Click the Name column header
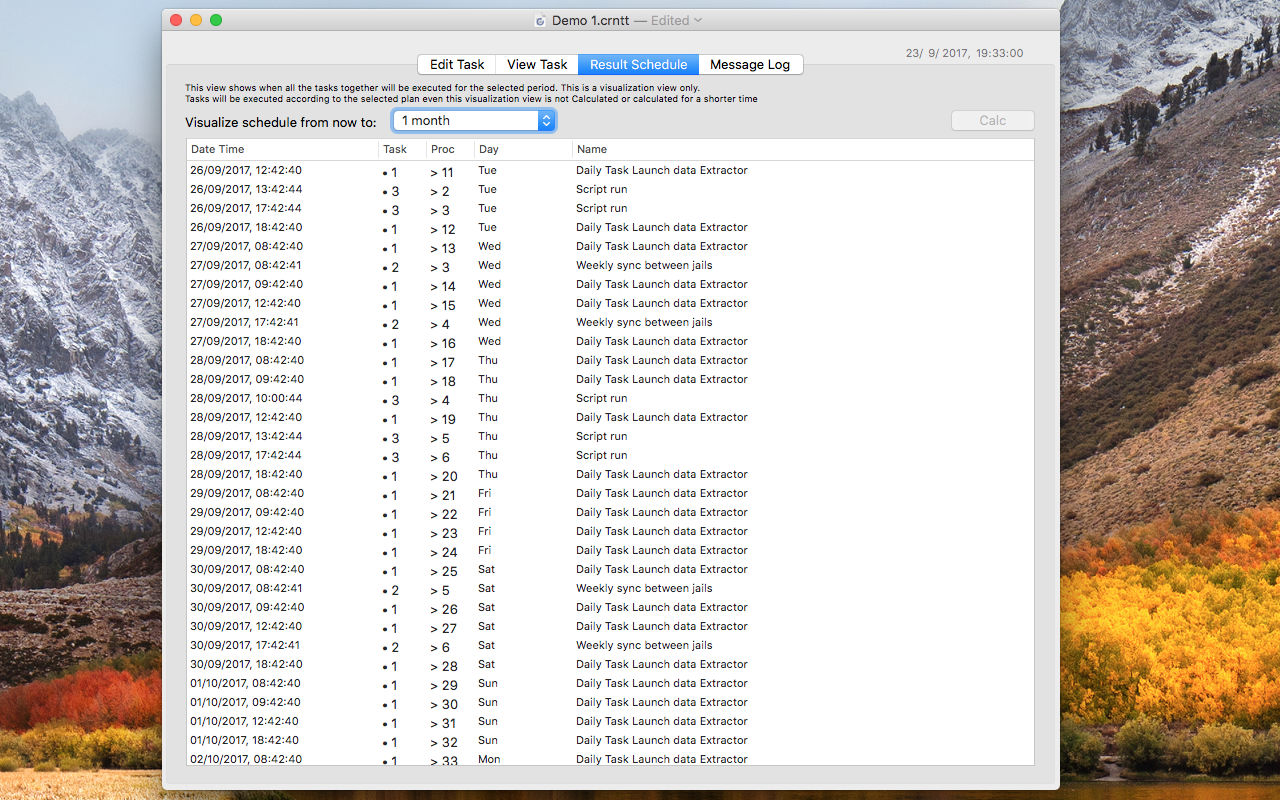The image size is (1280, 800). [x=800, y=149]
